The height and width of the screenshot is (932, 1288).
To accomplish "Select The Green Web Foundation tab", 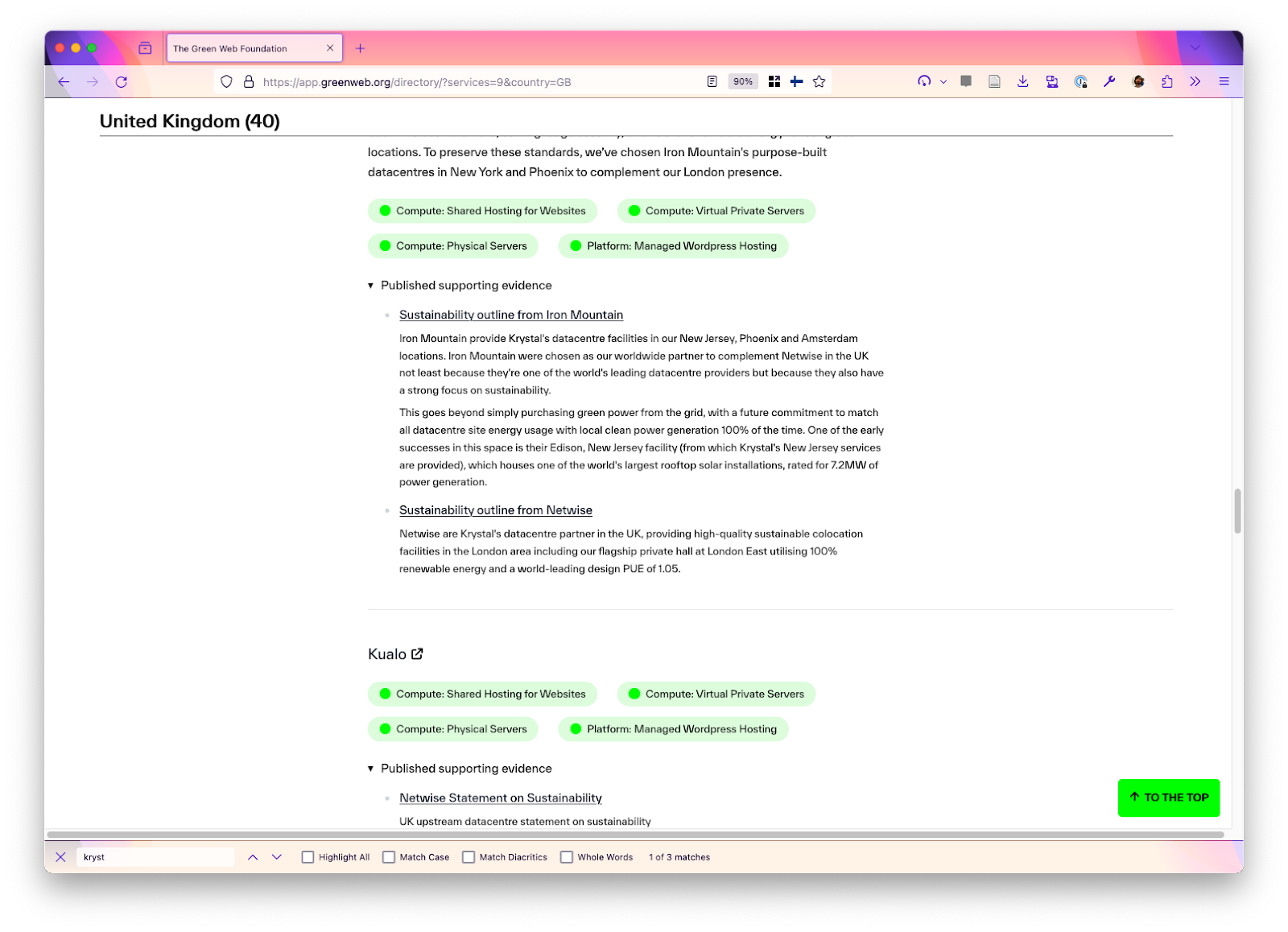I will pyautogui.click(x=254, y=48).
